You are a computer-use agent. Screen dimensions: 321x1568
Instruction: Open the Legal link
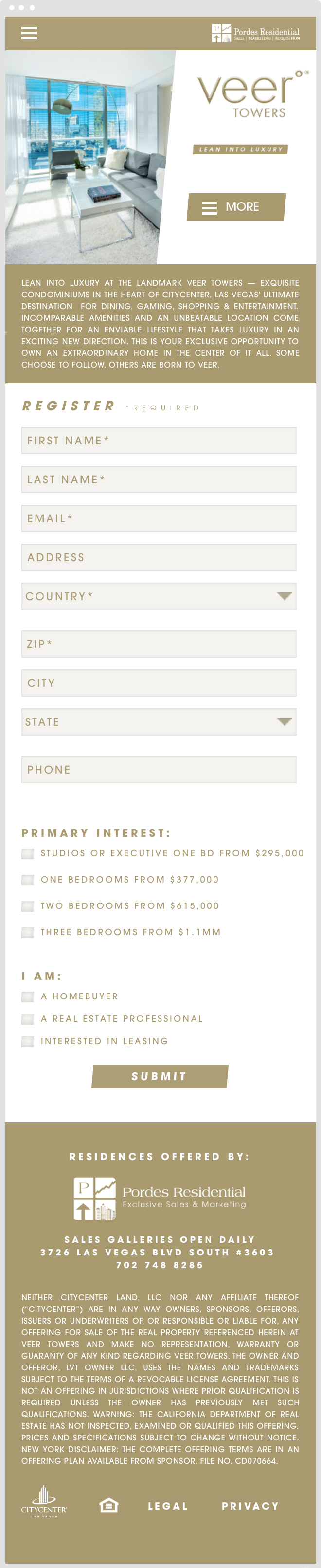pos(168,1506)
